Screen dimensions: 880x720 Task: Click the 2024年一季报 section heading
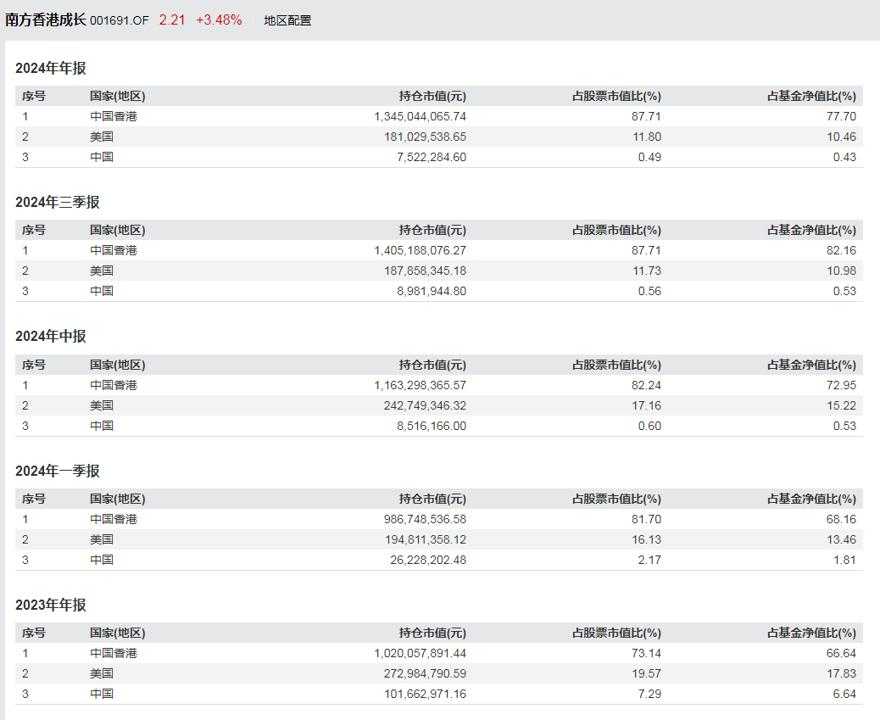(57, 471)
